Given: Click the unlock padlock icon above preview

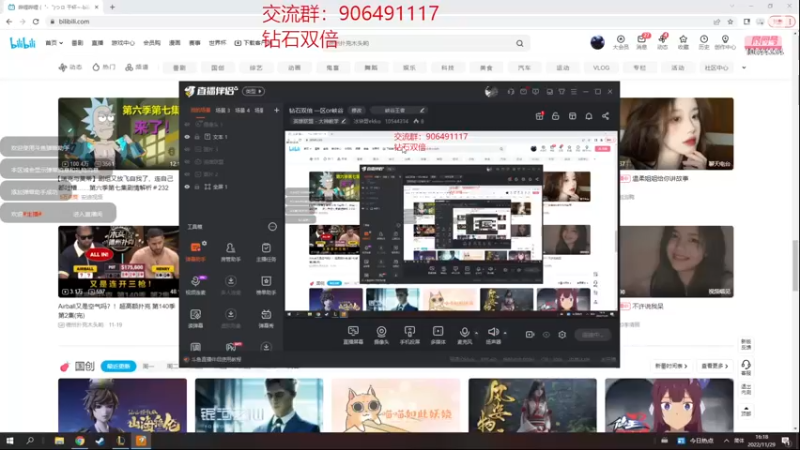Looking at the screenshot, I should click(556, 116).
